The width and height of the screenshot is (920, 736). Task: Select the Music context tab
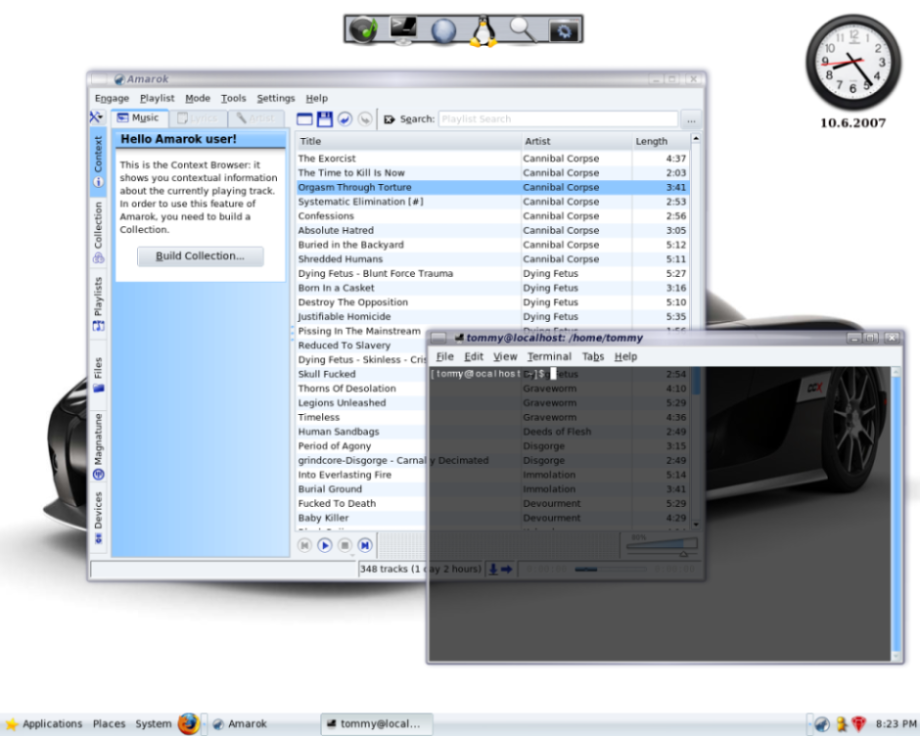click(x=139, y=118)
